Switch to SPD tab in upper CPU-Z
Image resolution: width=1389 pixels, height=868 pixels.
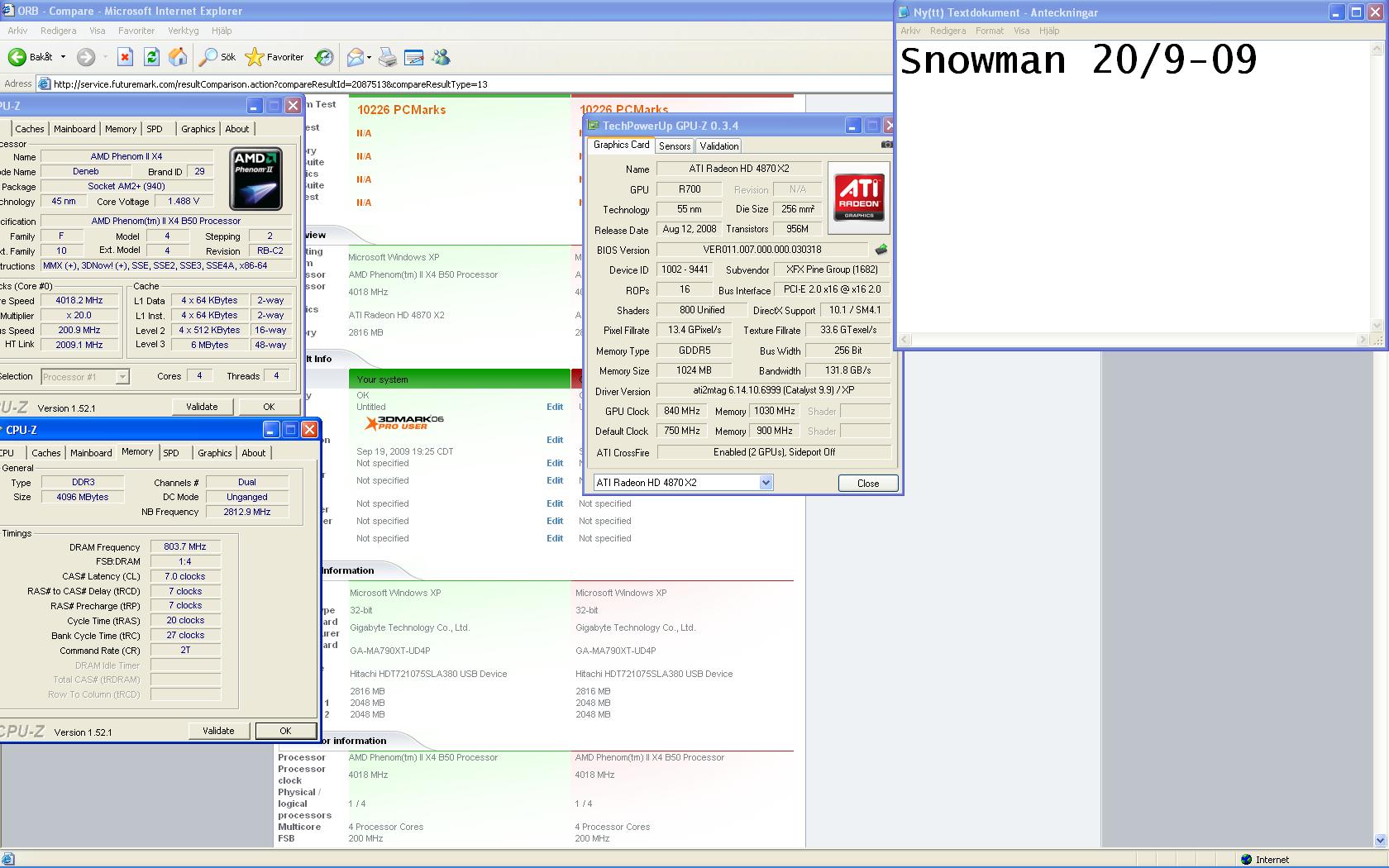click(155, 129)
